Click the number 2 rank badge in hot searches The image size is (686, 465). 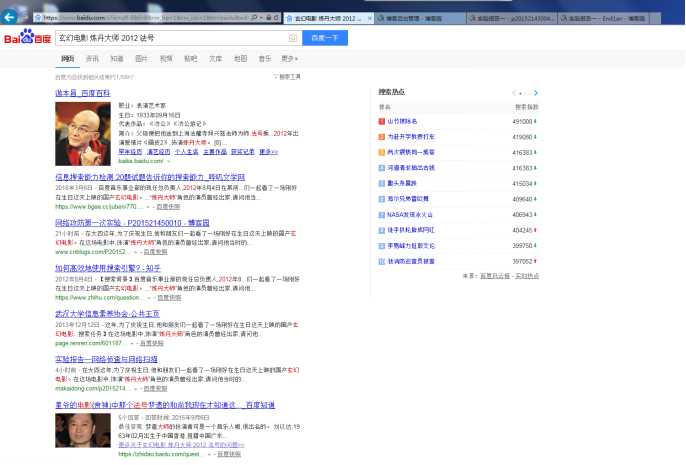click(382, 137)
